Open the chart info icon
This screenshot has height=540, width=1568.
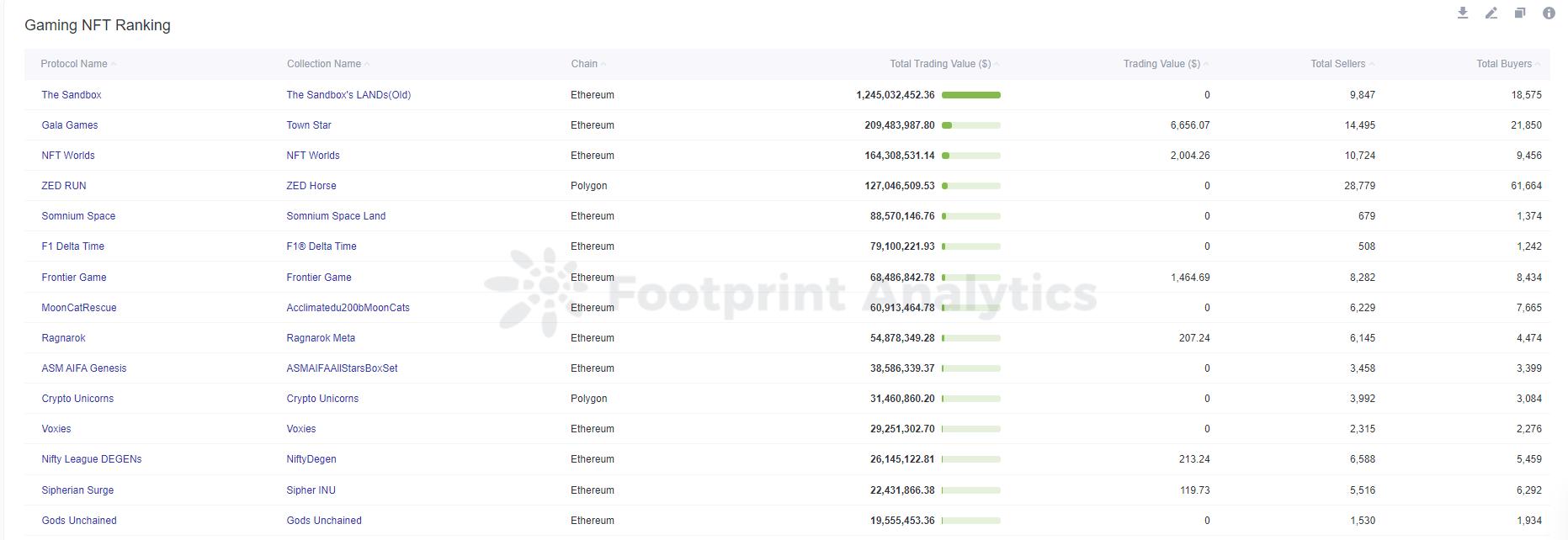click(x=1549, y=13)
